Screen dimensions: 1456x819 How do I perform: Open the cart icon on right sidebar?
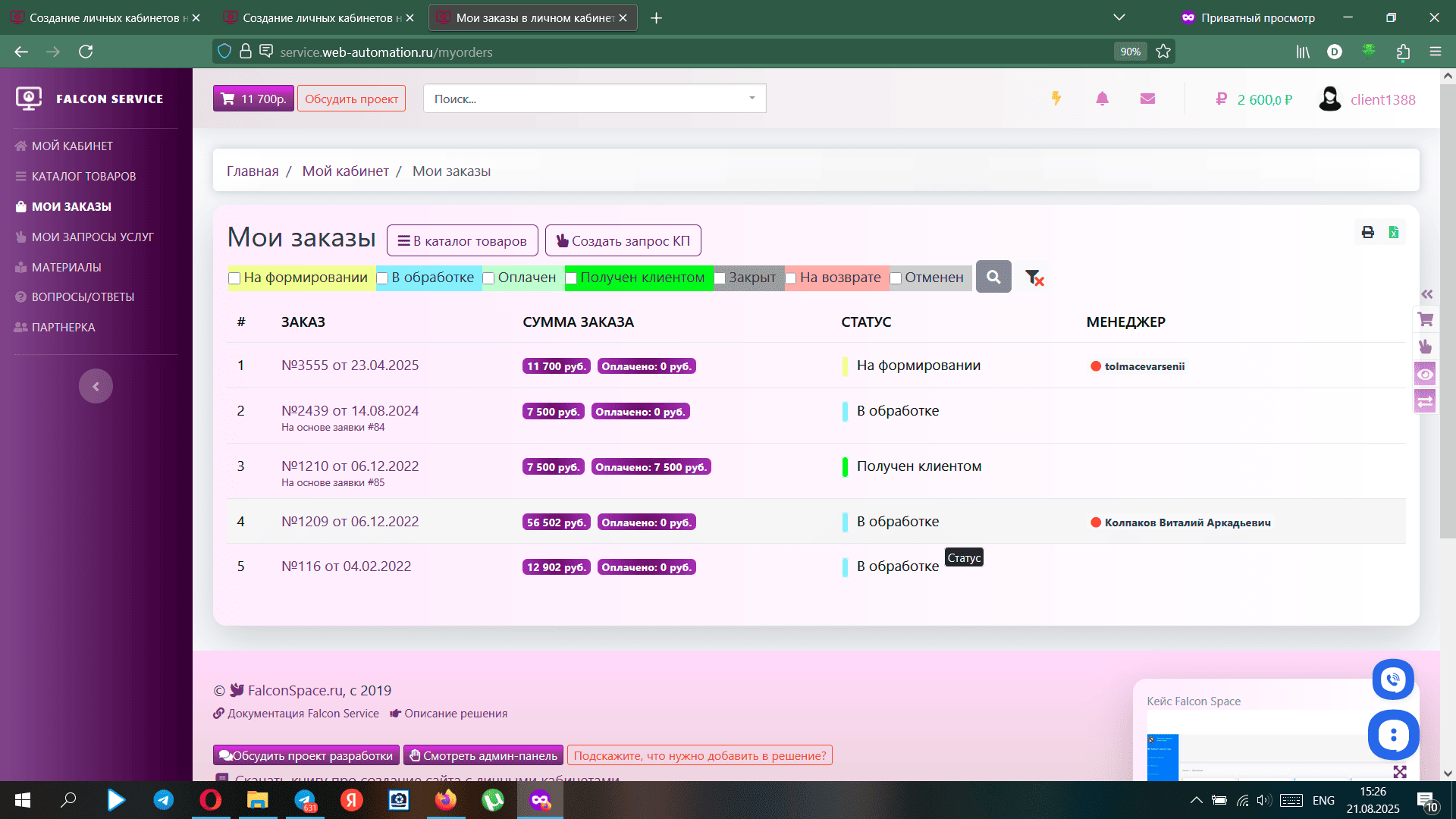tap(1426, 319)
